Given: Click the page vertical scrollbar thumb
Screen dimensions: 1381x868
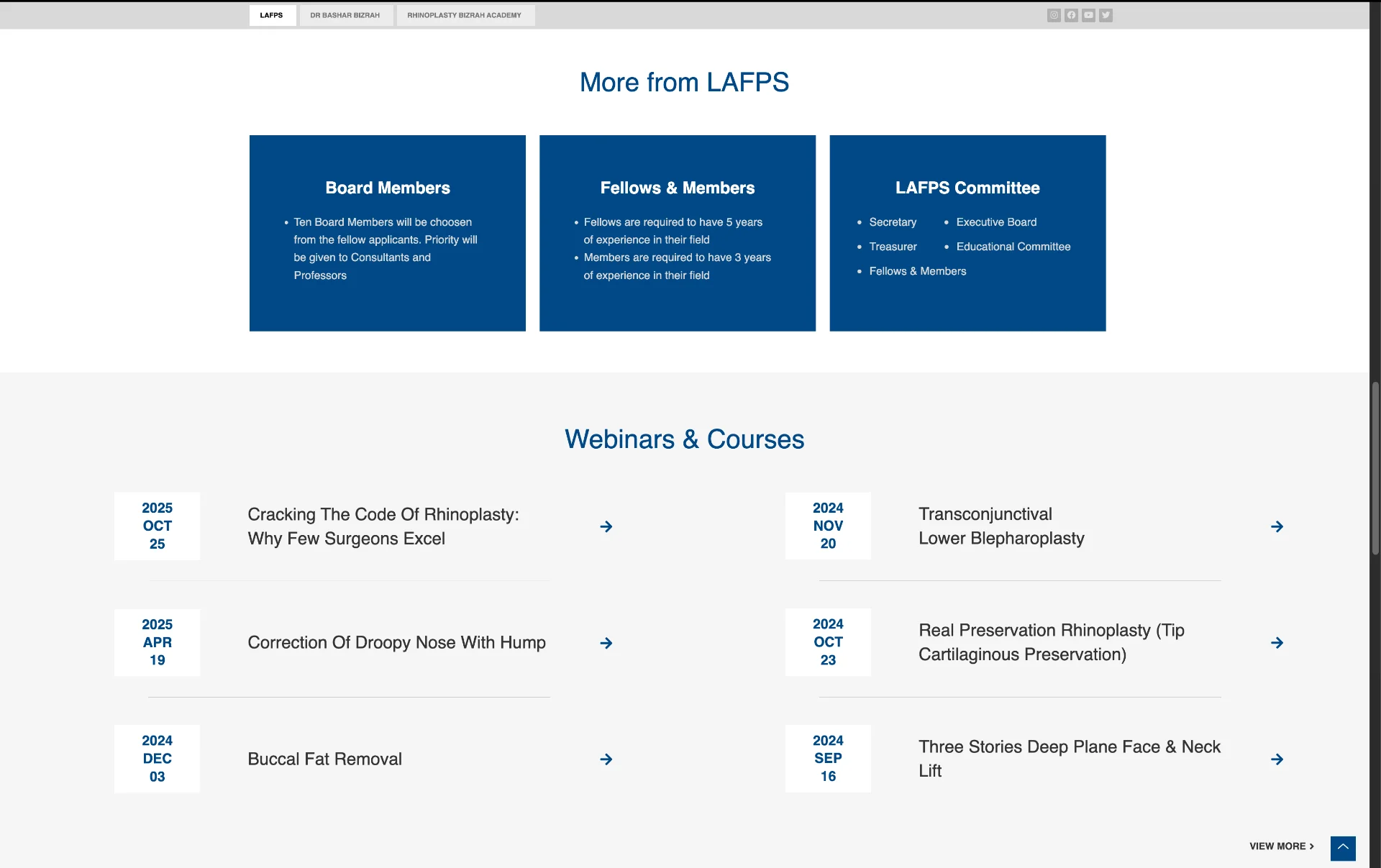Looking at the screenshot, I should (1375, 468).
